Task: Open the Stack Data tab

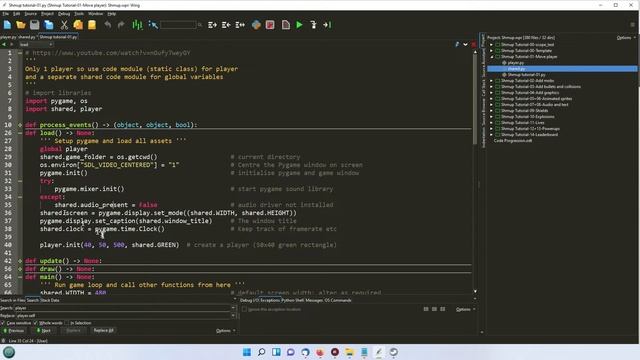Action: pyautogui.click(x=50, y=300)
